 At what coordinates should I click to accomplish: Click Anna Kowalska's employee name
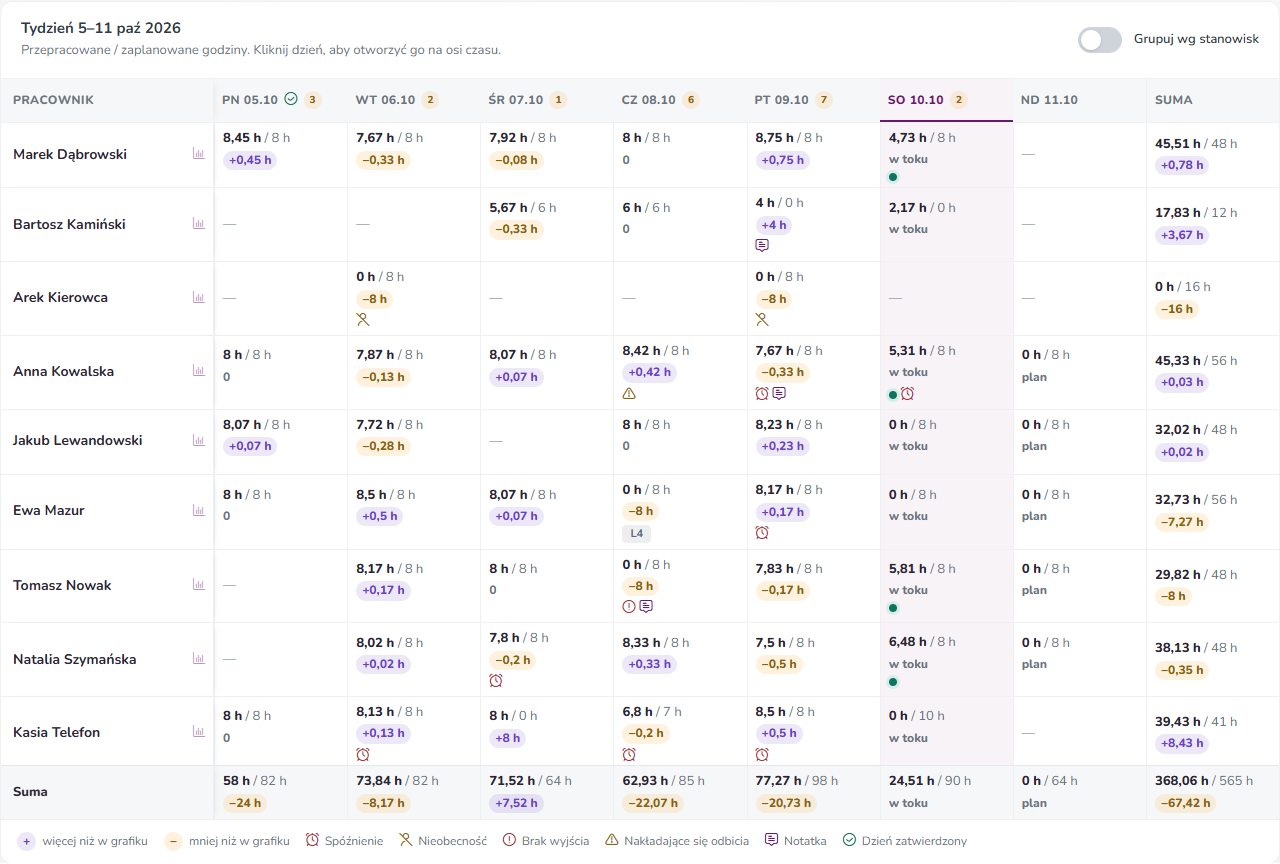coord(64,371)
